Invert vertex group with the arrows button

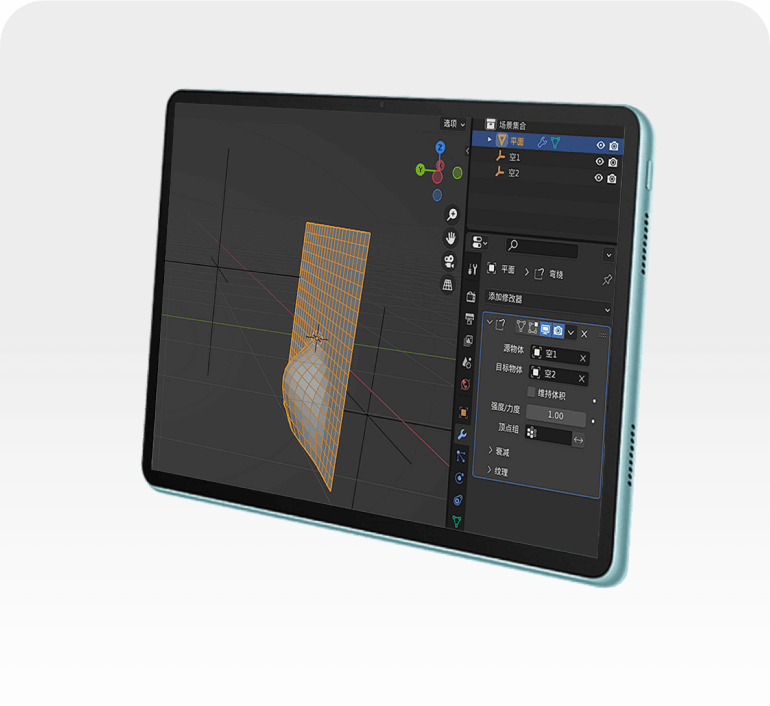(x=578, y=440)
